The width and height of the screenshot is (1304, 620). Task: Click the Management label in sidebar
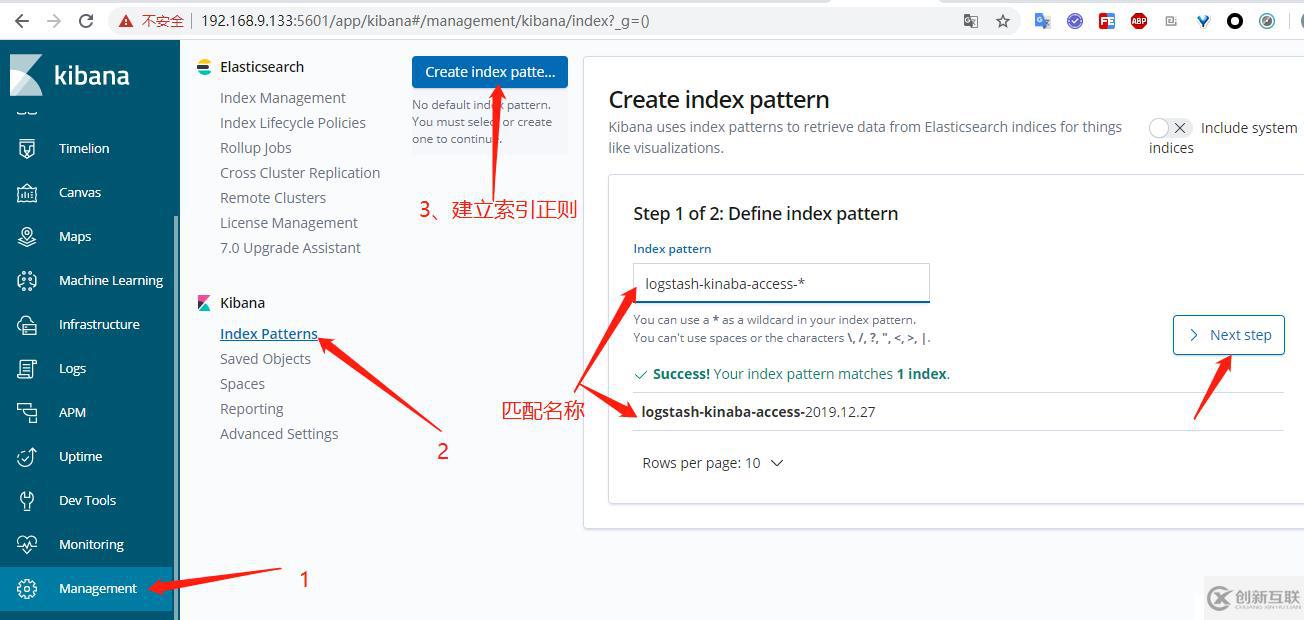coord(98,588)
